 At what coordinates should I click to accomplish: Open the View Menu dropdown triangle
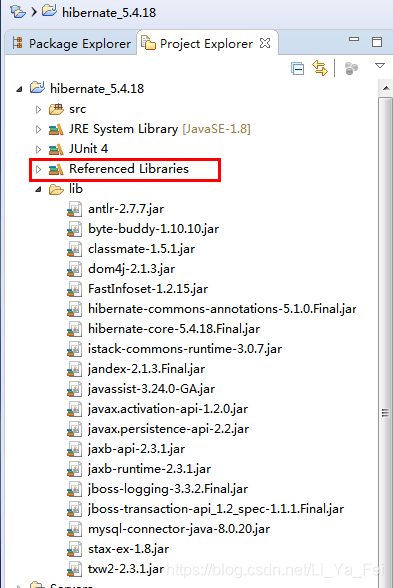(x=380, y=66)
